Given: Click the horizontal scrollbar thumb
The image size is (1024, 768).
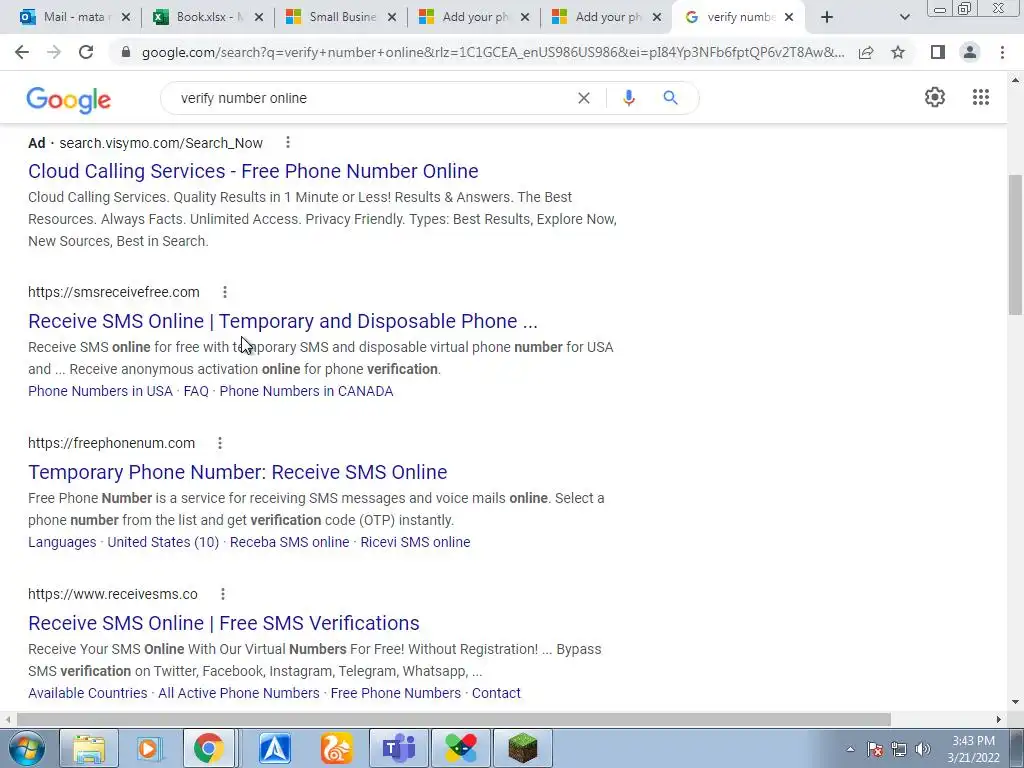Looking at the screenshot, I should (x=454, y=719).
